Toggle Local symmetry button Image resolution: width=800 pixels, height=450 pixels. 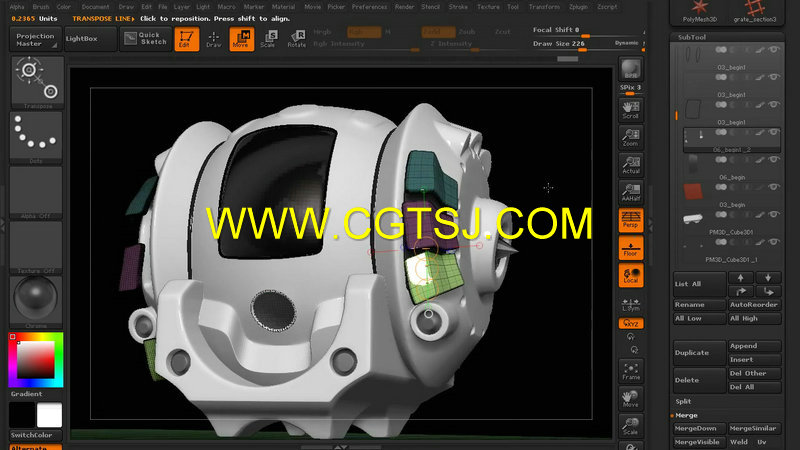coord(631,276)
